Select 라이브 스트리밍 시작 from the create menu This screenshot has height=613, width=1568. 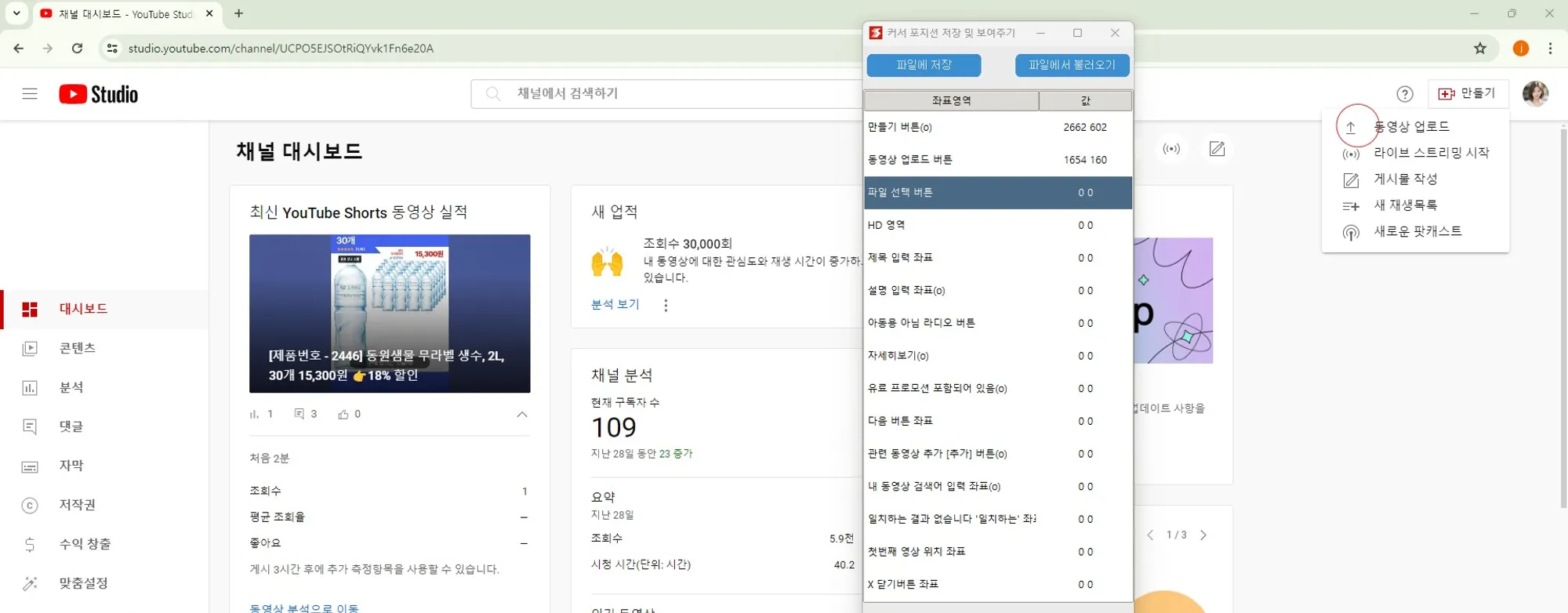(x=1415, y=153)
